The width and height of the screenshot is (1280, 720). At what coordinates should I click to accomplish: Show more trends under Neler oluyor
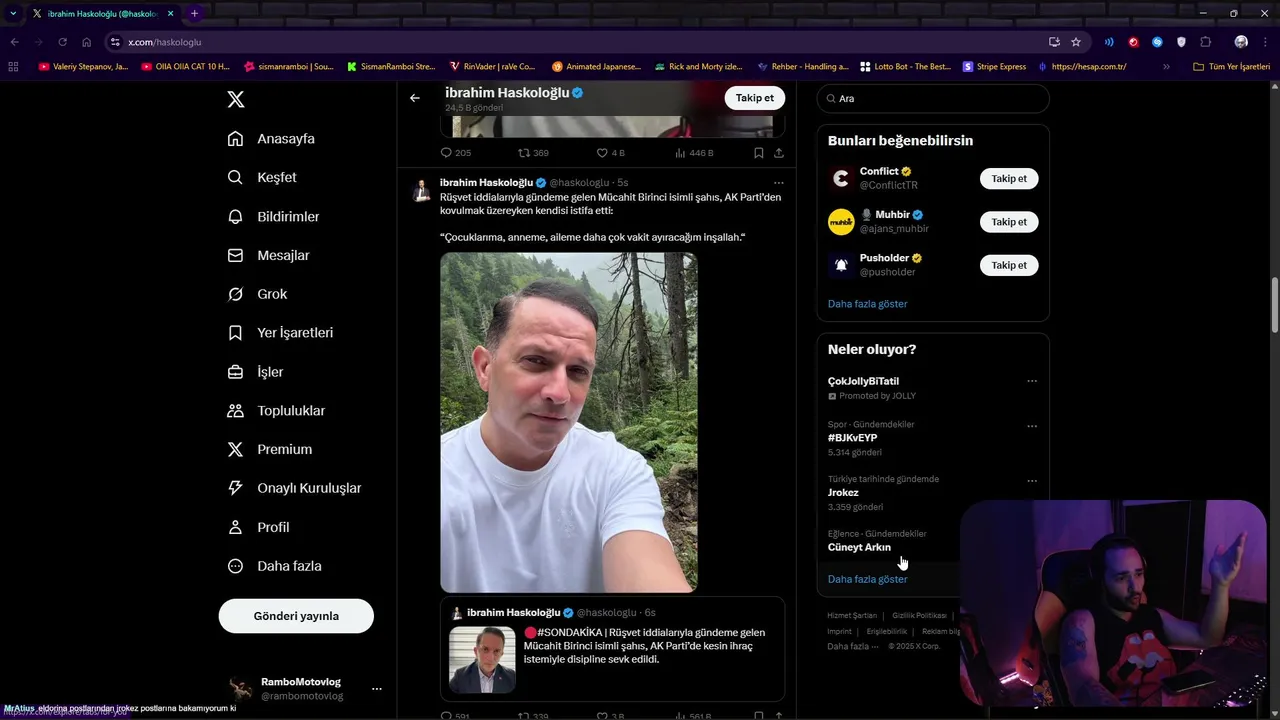point(867,579)
